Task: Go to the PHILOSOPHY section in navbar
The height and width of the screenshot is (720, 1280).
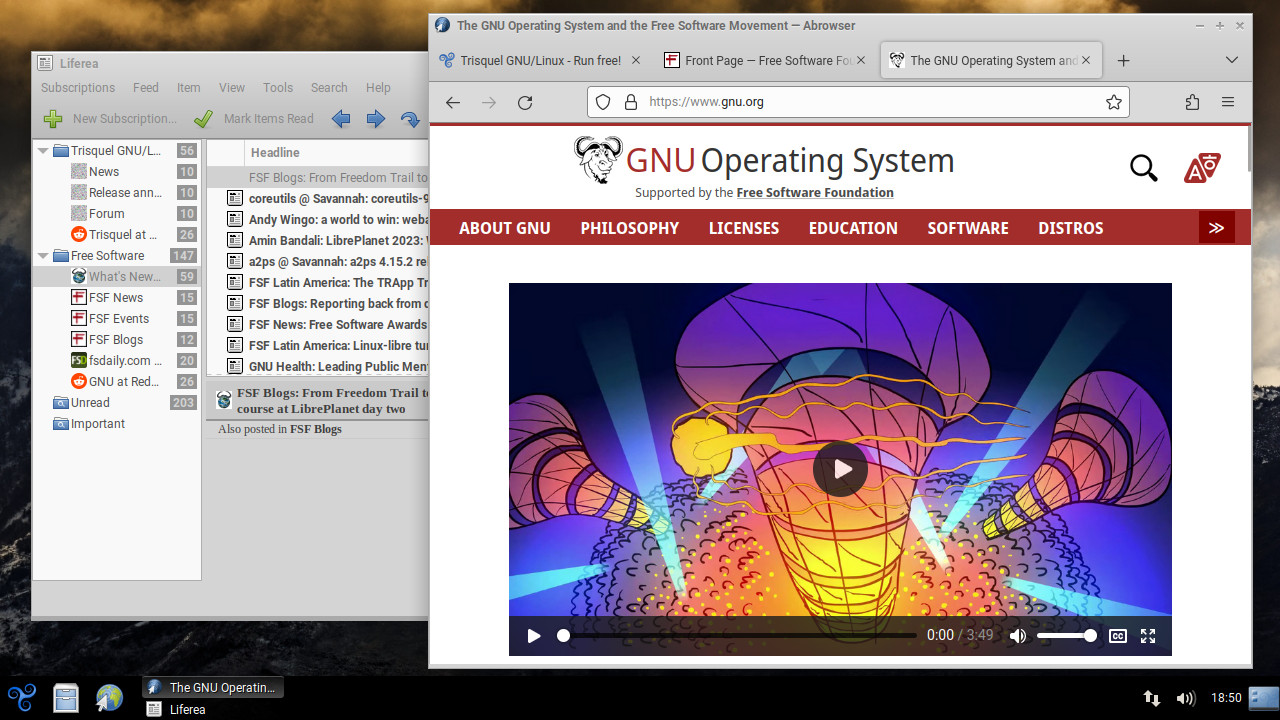Action: (x=629, y=228)
